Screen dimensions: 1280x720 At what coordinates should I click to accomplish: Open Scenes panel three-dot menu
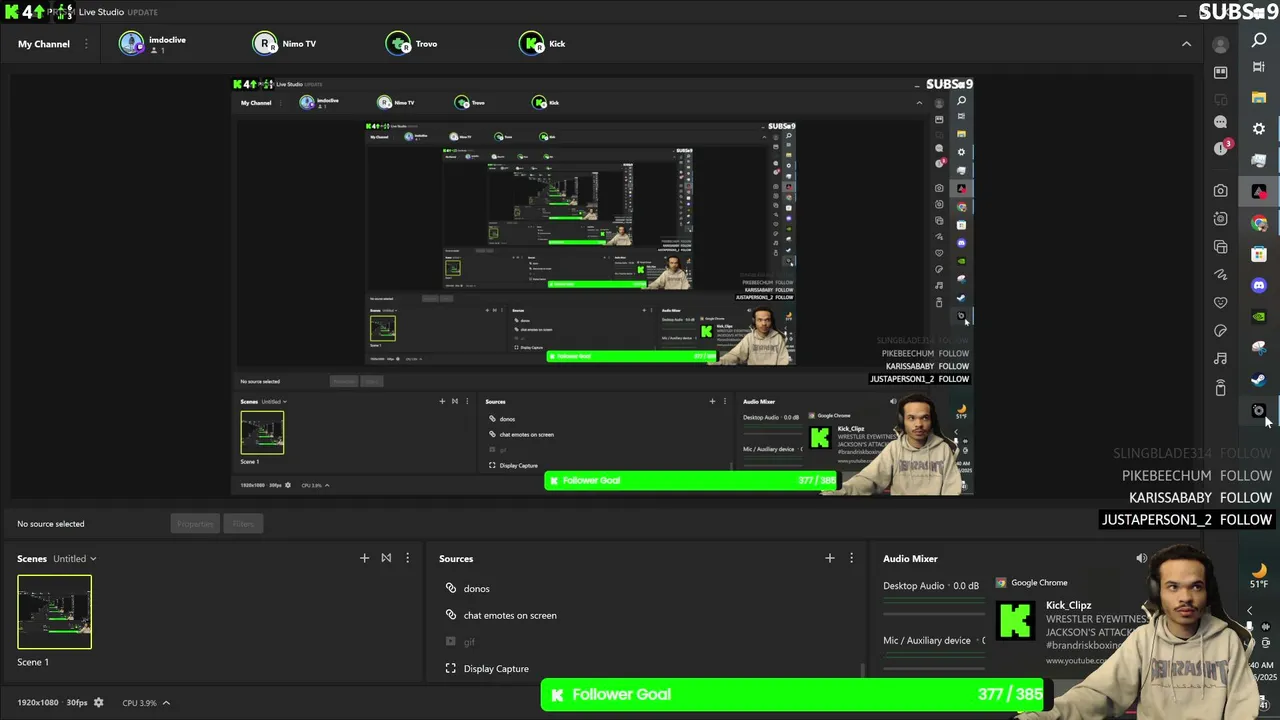[407, 558]
